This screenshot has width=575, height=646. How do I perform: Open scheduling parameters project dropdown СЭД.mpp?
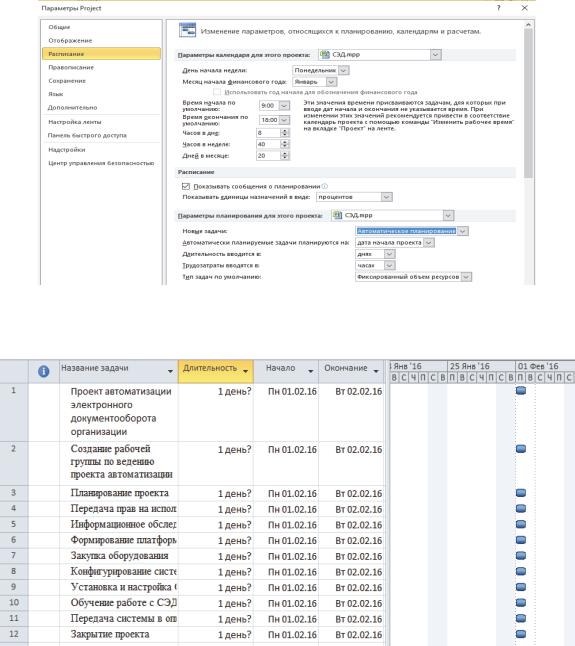pyautogui.click(x=448, y=215)
